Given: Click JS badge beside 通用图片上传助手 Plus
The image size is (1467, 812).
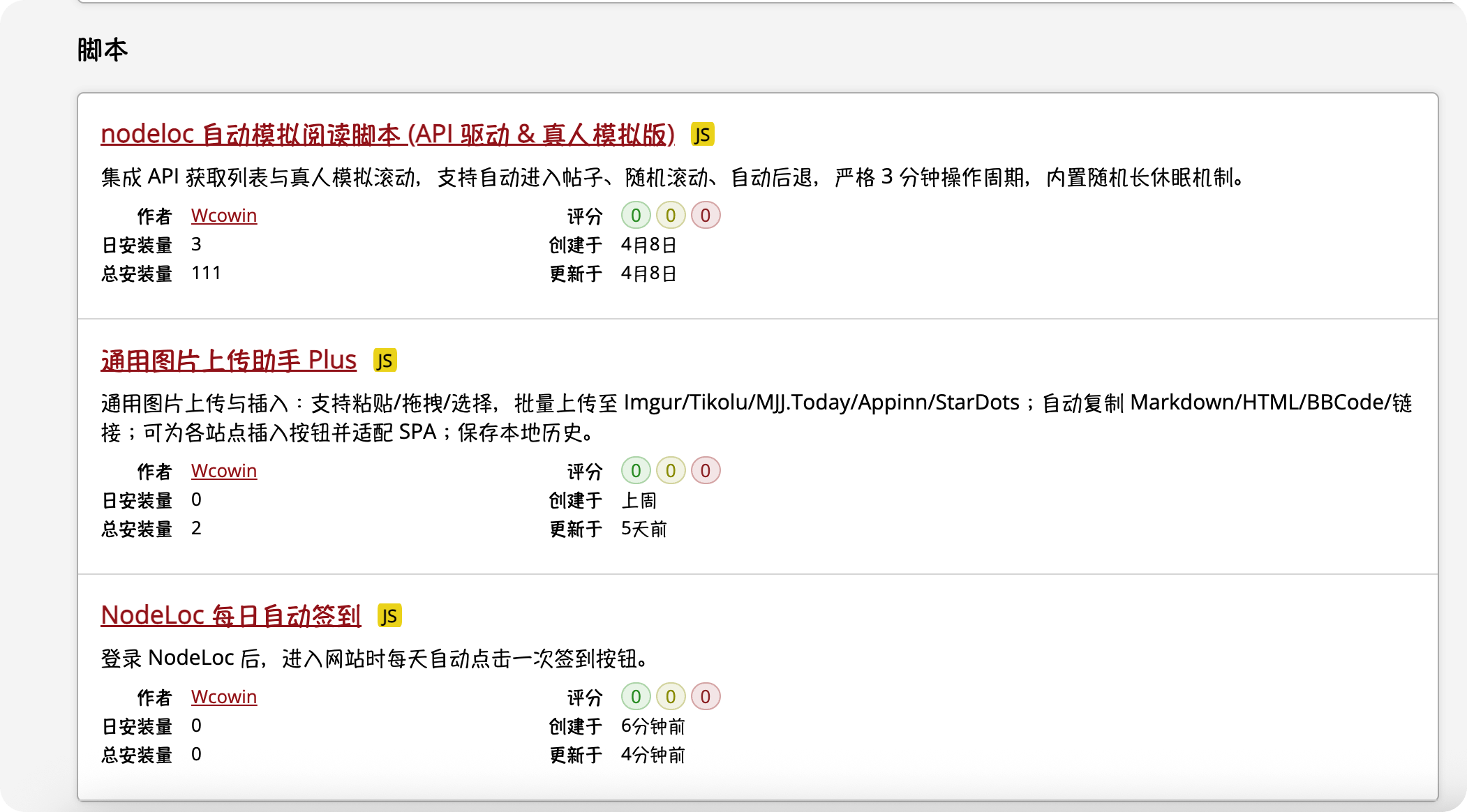Looking at the screenshot, I should tap(385, 360).
